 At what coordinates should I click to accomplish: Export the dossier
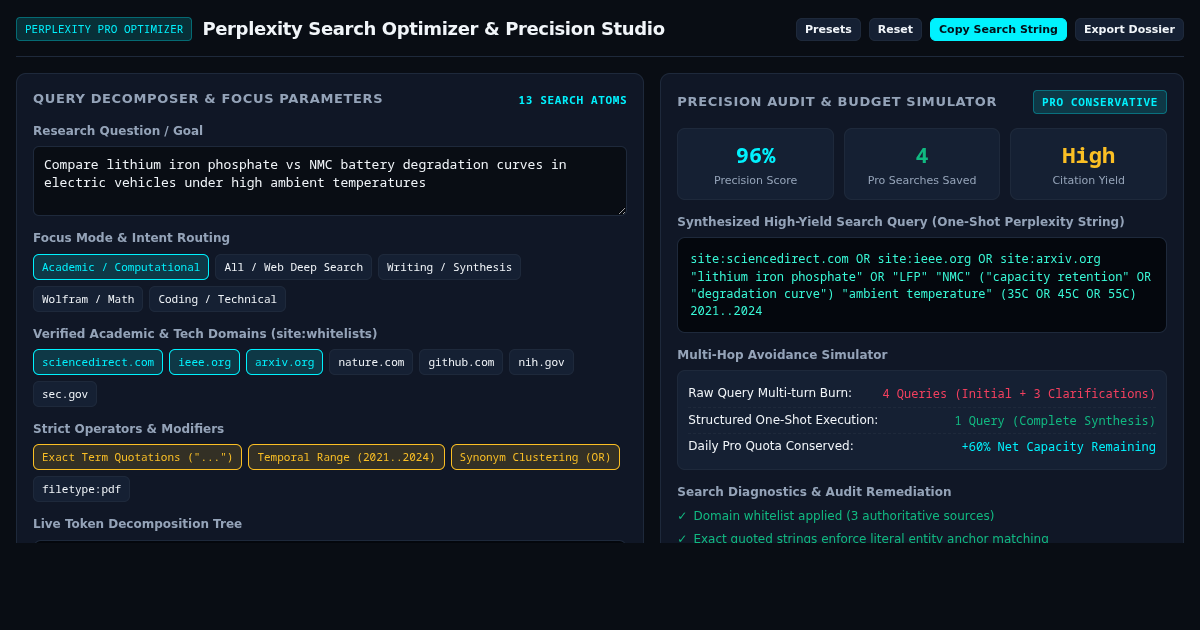1129,29
